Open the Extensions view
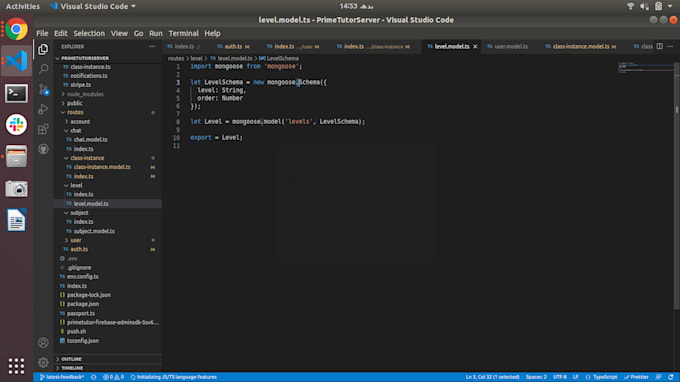 click(43, 129)
